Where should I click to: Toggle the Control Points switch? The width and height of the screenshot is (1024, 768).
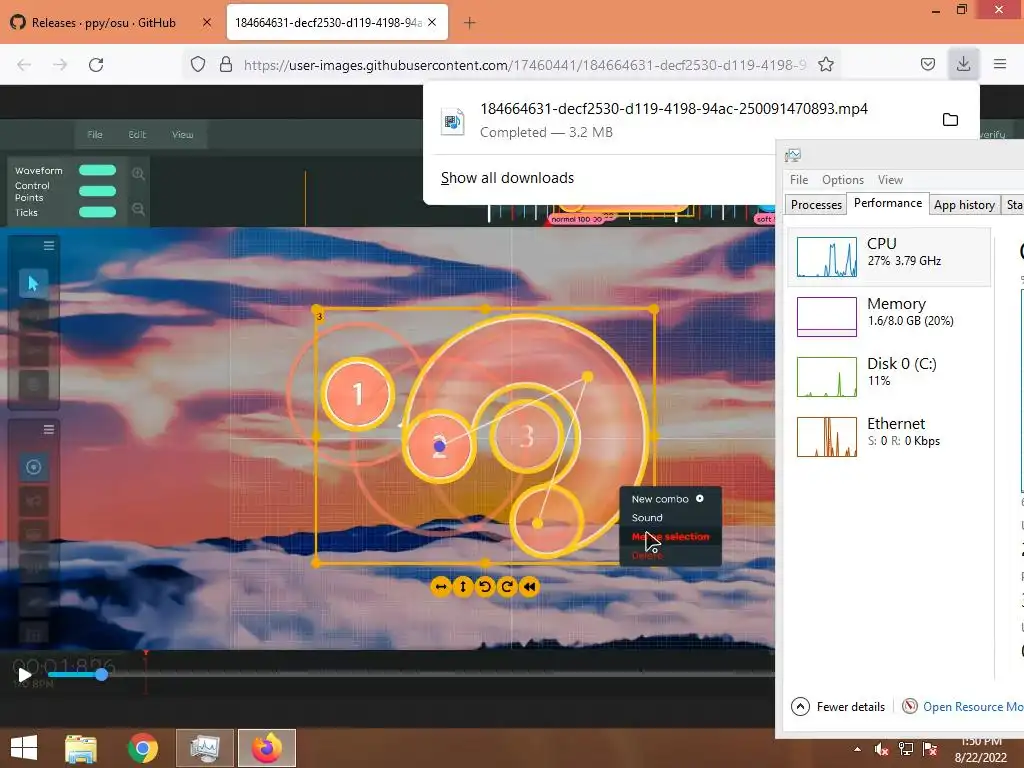[x=97, y=191]
